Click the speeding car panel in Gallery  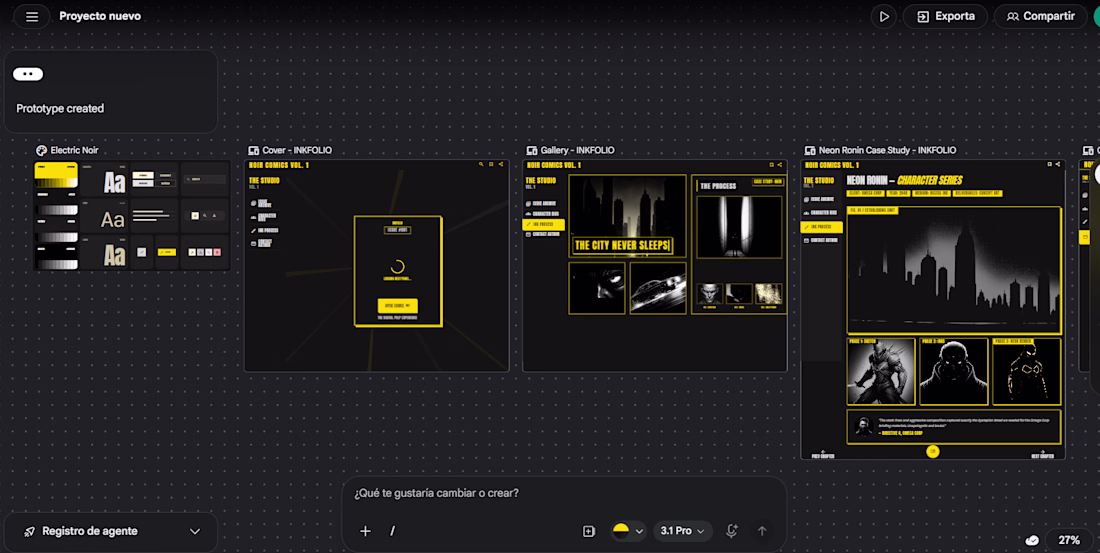[x=658, y=288]
